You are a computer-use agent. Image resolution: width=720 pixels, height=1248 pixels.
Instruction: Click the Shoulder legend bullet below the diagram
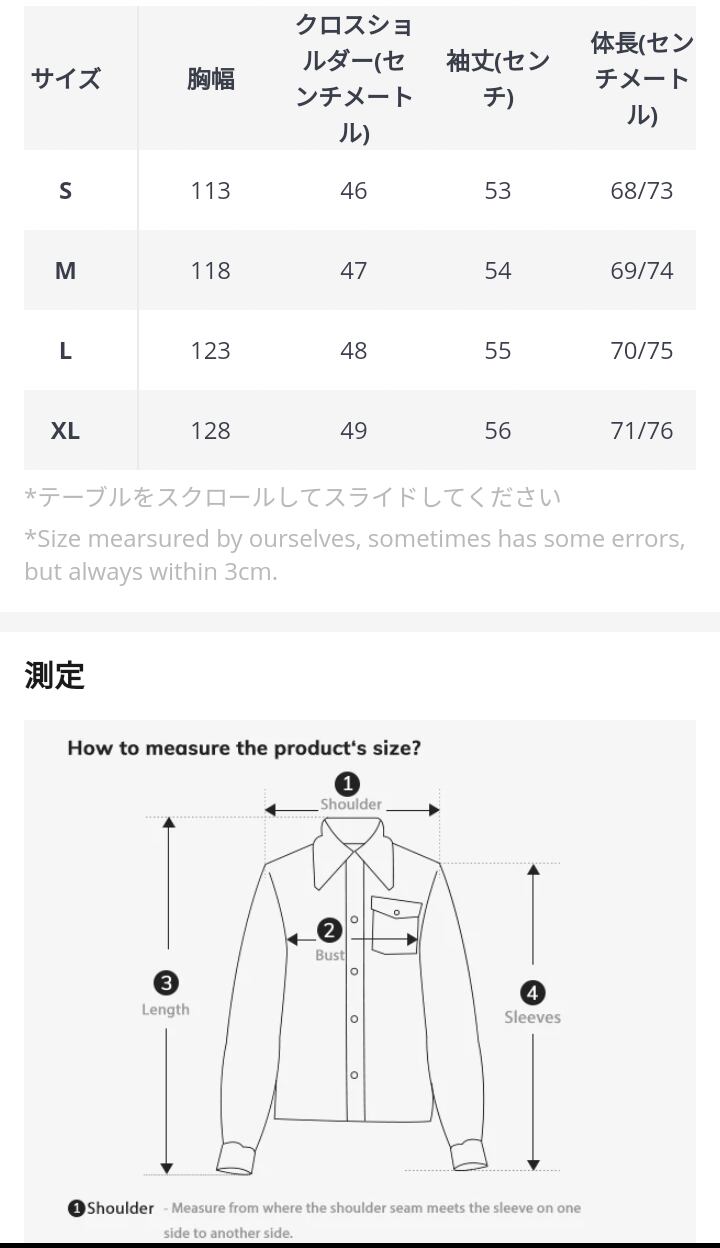pyautogui.click(x=76, y=1209)
